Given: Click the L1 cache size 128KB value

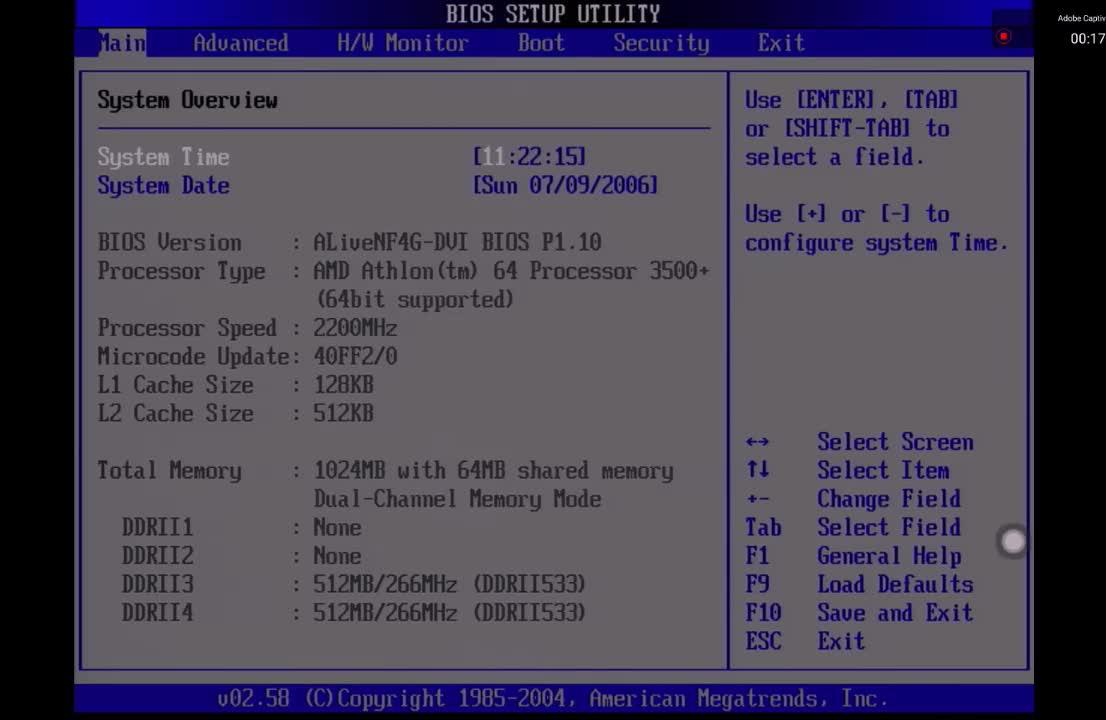Looking at the screenshot, I should tap(343, 385).
